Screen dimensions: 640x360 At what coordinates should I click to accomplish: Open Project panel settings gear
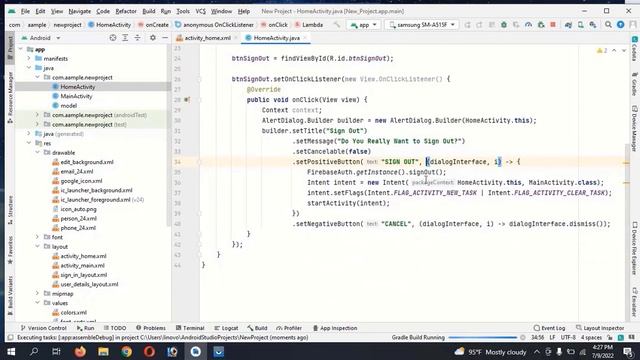[x=153, y=38]
